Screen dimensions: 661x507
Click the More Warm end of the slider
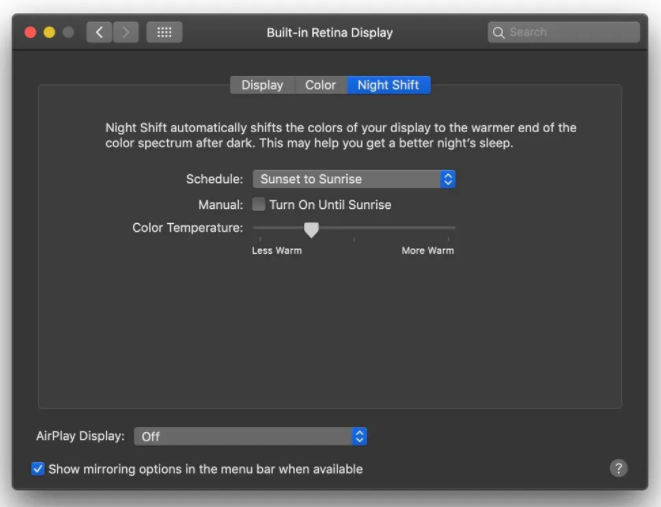452,229
